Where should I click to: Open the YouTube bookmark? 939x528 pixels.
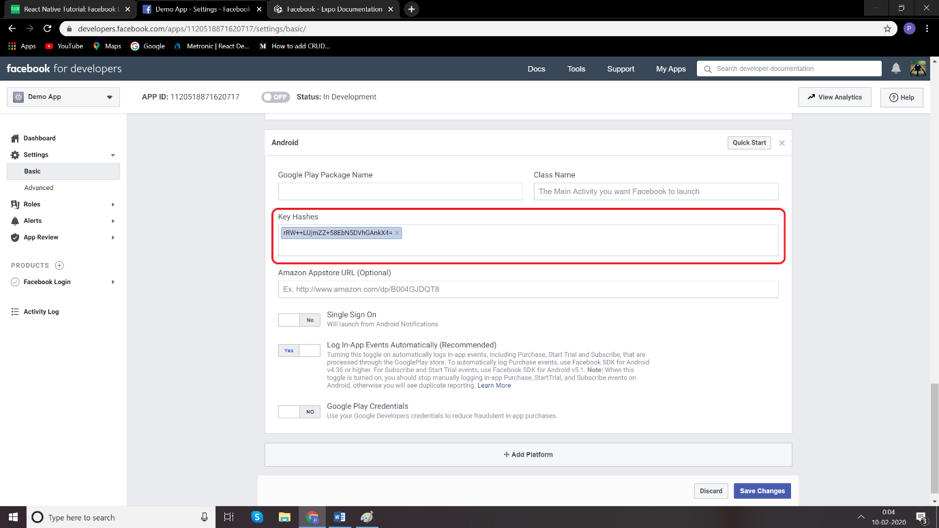64,46
